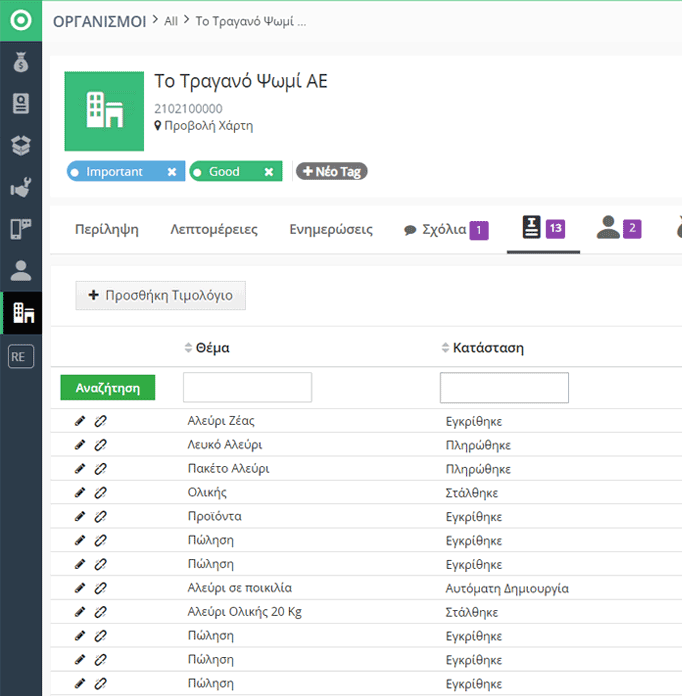This screenshot has width=682, height=696.
Task: Click Προσθήκη Τιμολόγιο button
Action: [160, 295]
